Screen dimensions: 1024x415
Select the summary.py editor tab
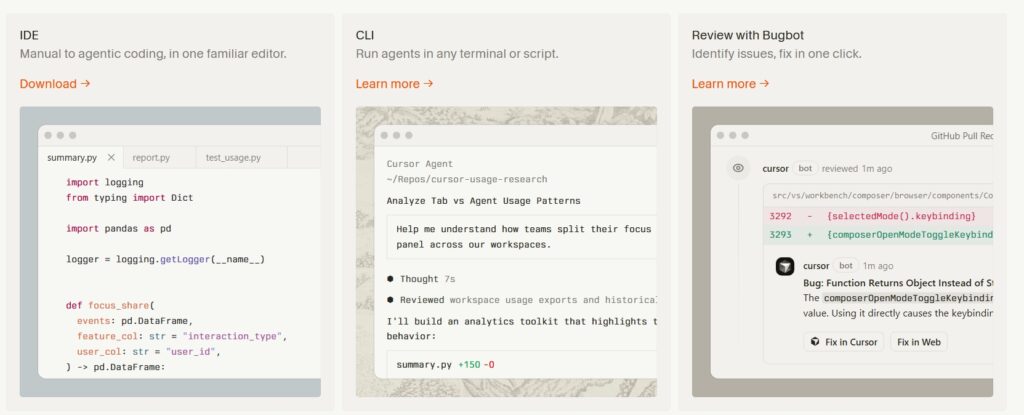click(x=74, y=158)
